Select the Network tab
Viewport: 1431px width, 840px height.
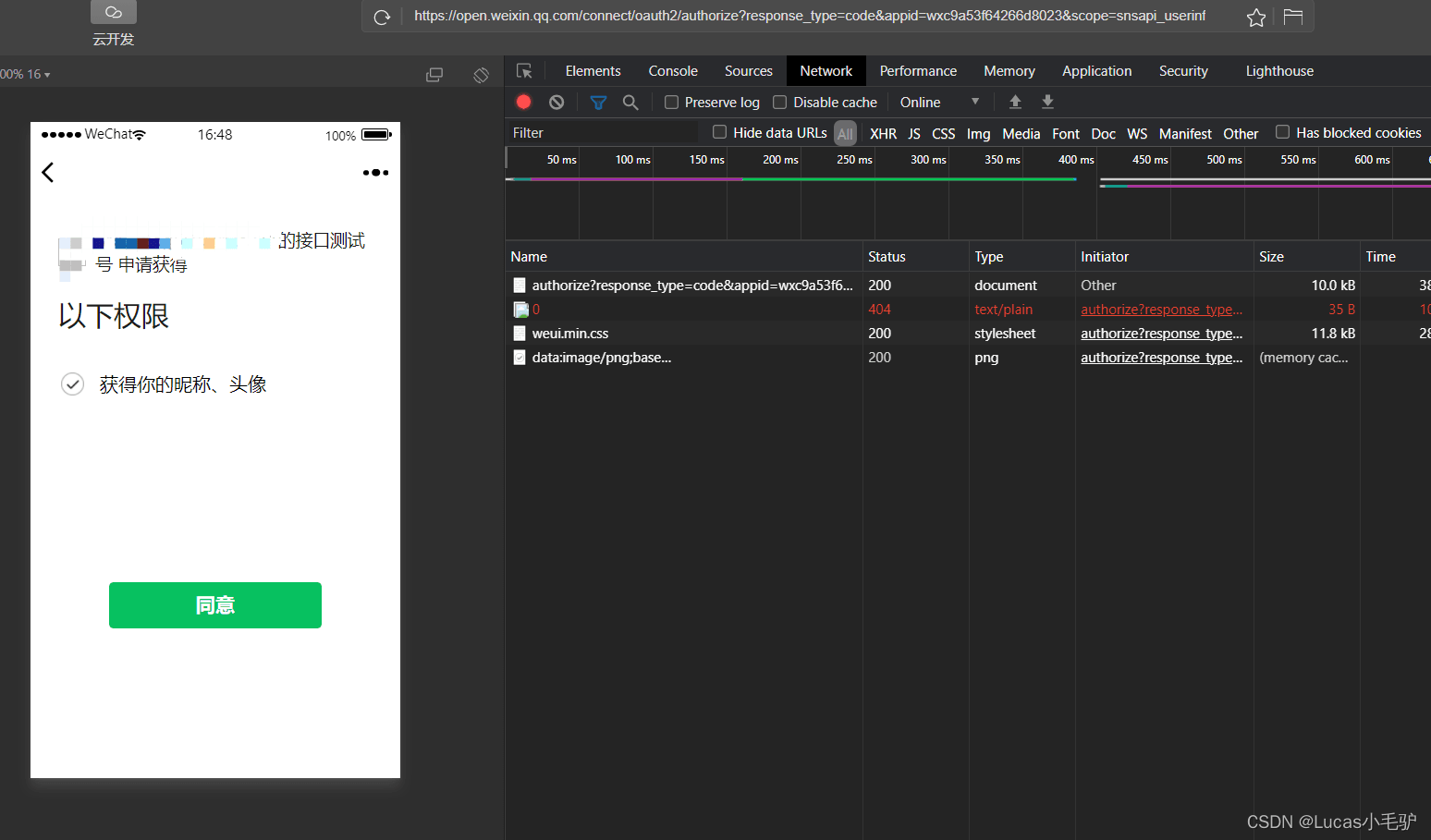click(826, 71)
